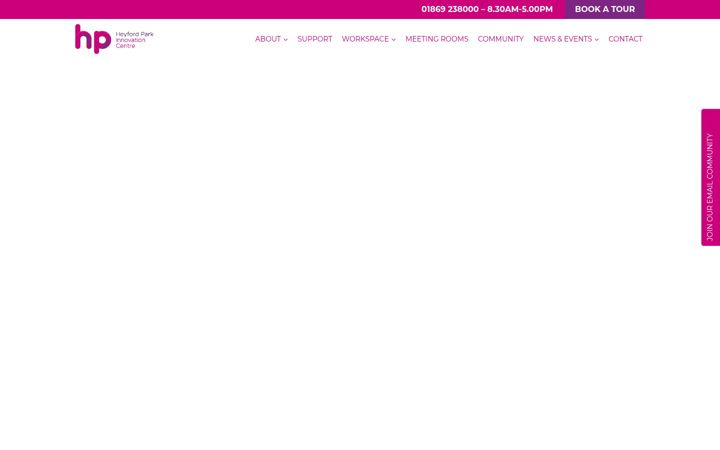Viewport: 720px width, 450px height.
Task: Click the Heyford Park Innovation Centre text
Action: tap(135, 40)
